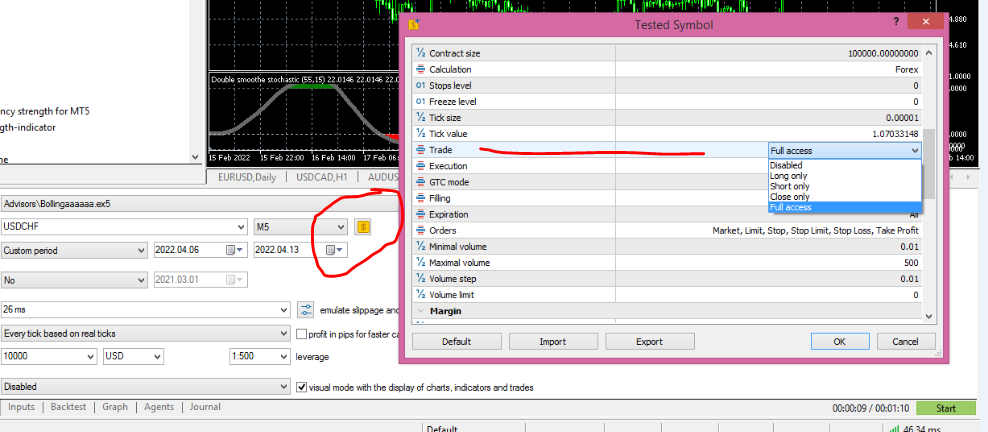This screenshot has width=988, height=432.
Task: Choose Close only in the Trade mode list
Action: tap(844, 196)
